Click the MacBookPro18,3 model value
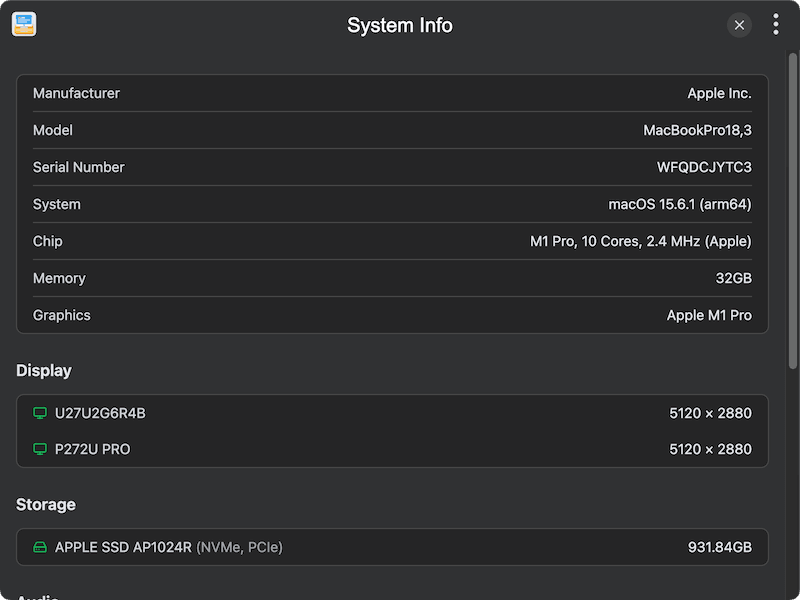Image resolution: width=800 pixels, height=600 pixels. [x=697, y=130]
